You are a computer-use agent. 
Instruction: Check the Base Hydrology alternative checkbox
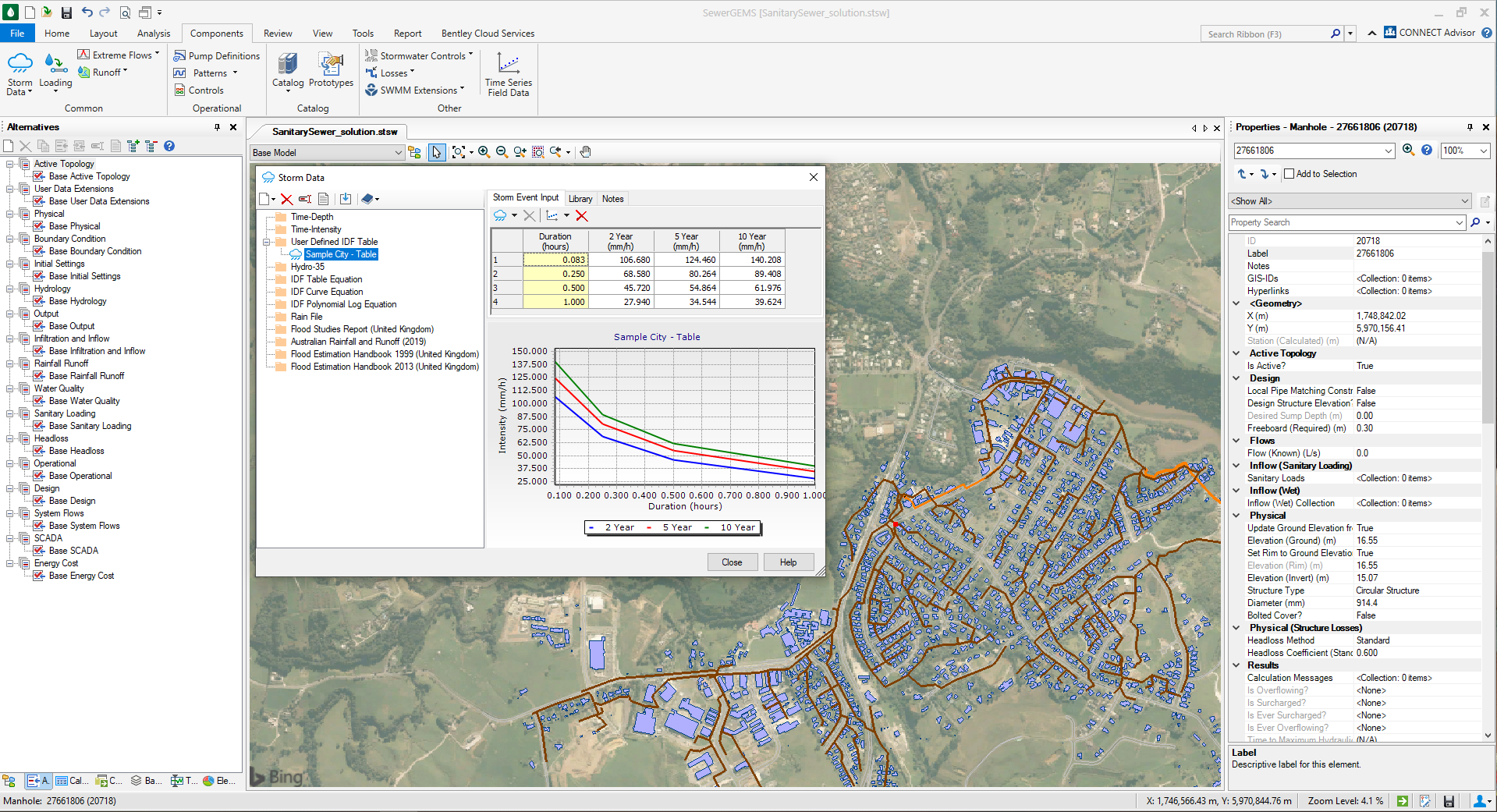coord(38,301)
